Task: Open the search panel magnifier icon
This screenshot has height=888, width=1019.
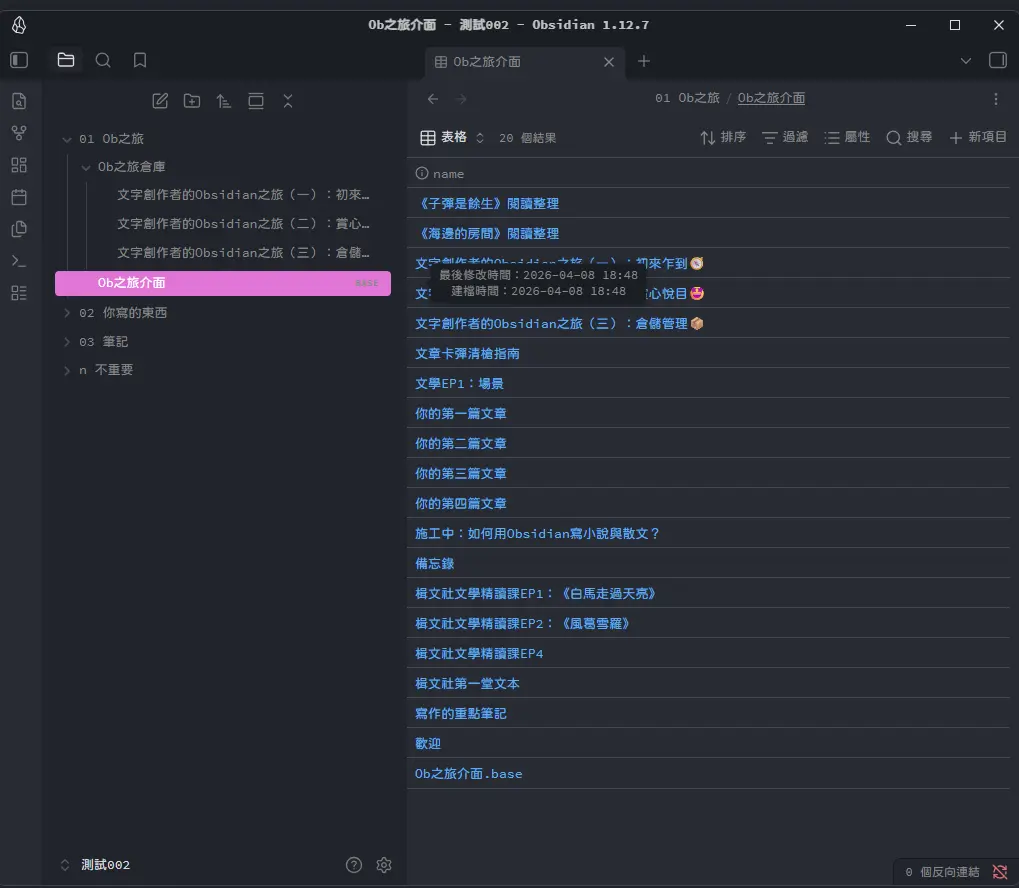Action: pyautogui.click(x=103, y=60)
